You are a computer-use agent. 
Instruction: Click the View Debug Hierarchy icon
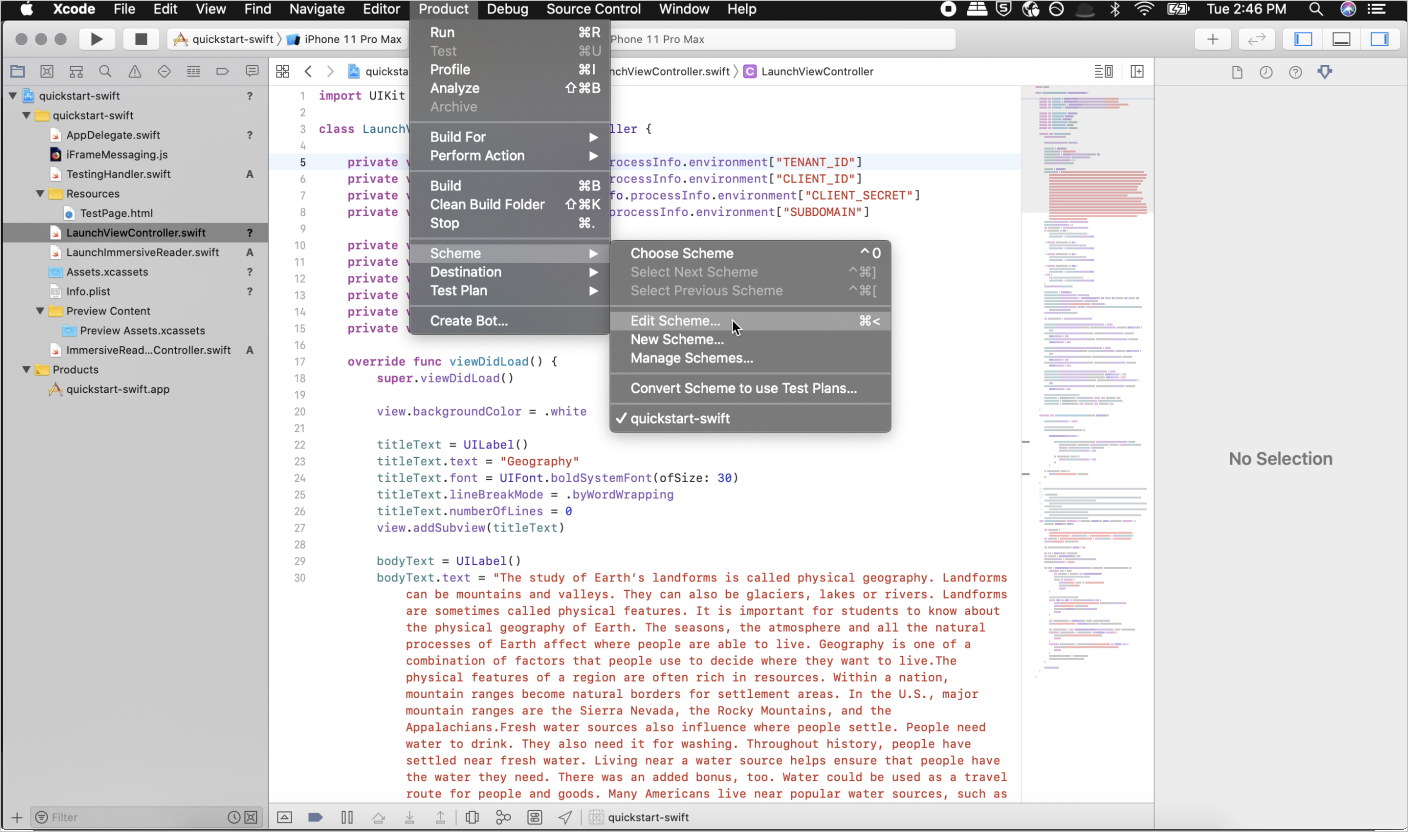pos(471,817)
